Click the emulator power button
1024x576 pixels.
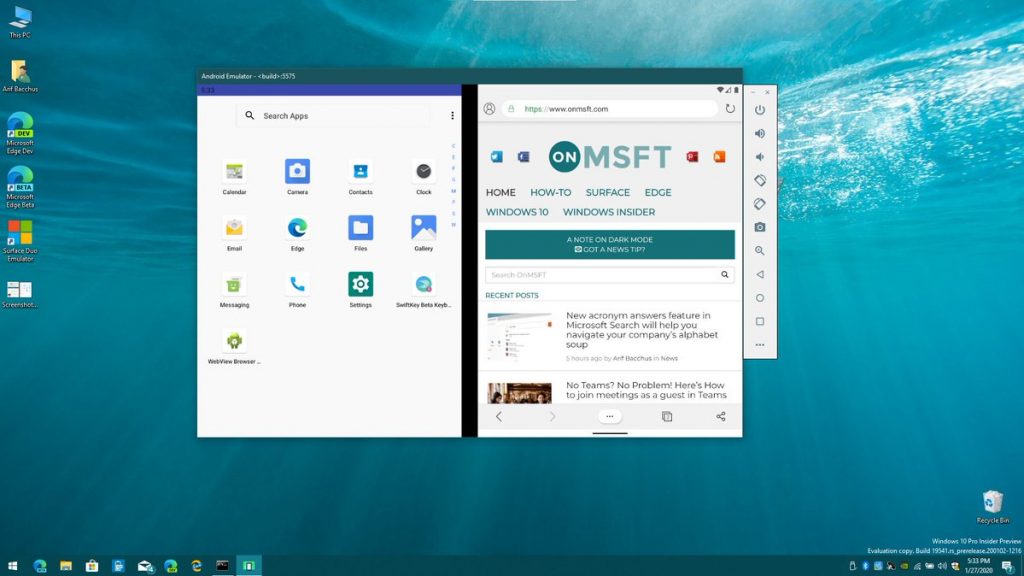click(x=760, y=110)
